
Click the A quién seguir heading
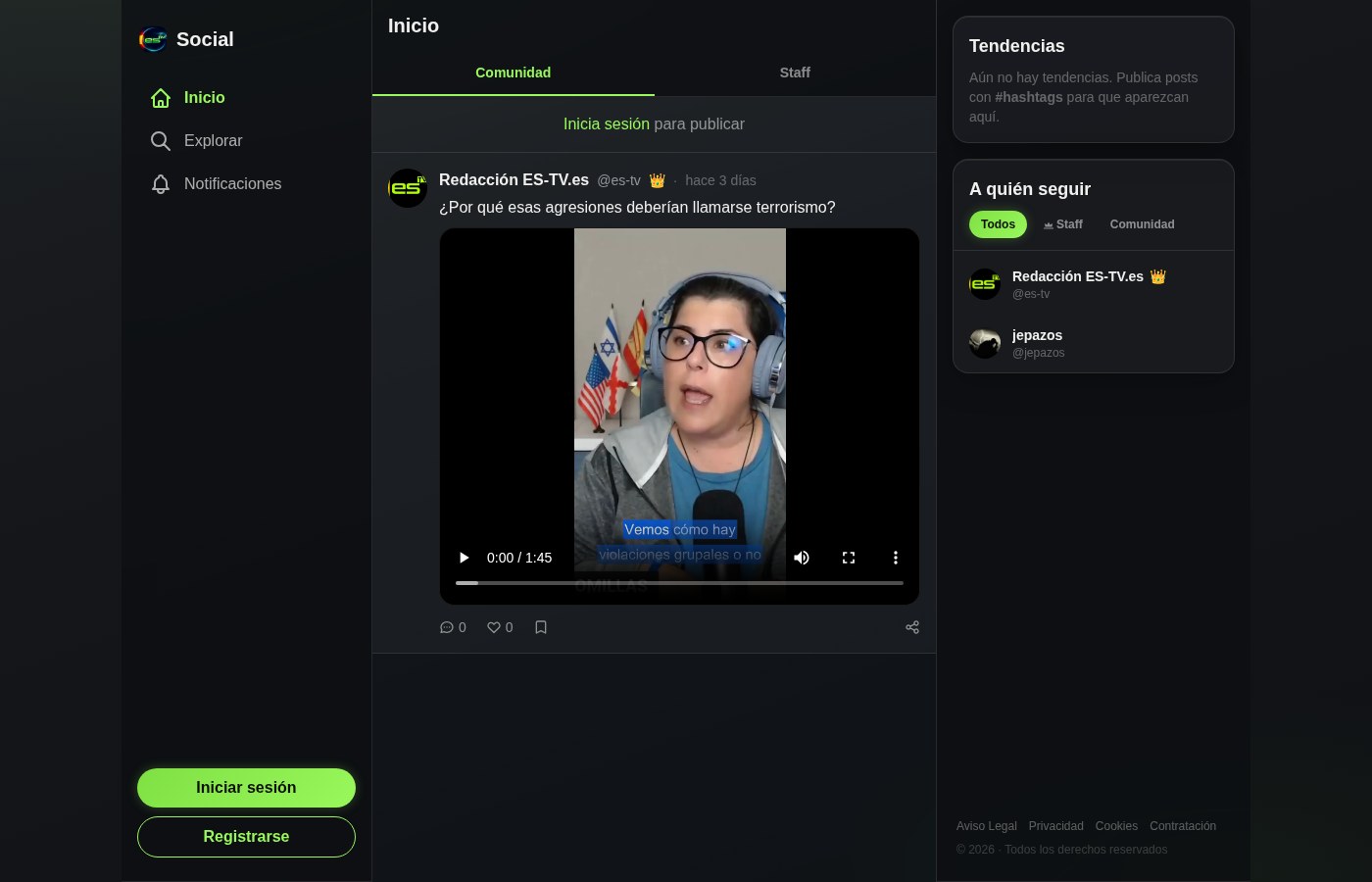tap(1030, 189)
